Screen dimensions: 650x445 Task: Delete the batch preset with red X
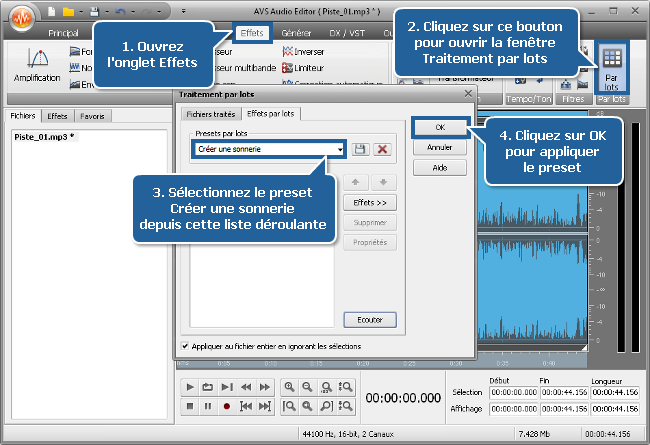pyautogui.click(x=382, y=149)
